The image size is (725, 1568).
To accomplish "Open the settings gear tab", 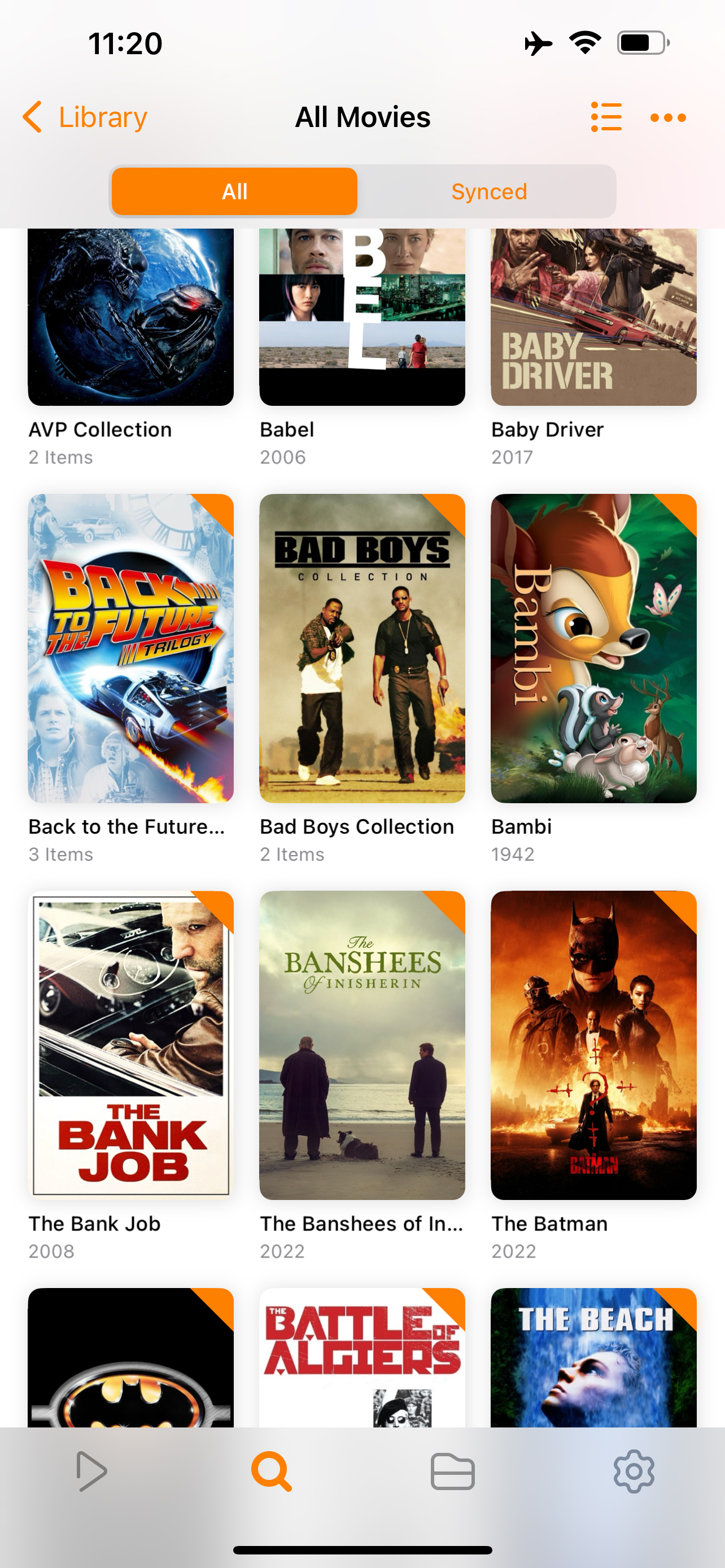I will coord(634,1471).
